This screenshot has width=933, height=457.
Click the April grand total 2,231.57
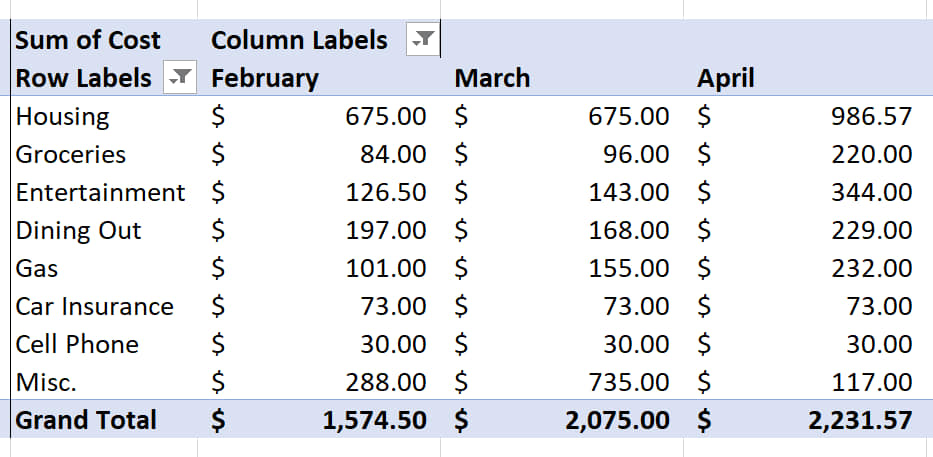tap(860, 421)
